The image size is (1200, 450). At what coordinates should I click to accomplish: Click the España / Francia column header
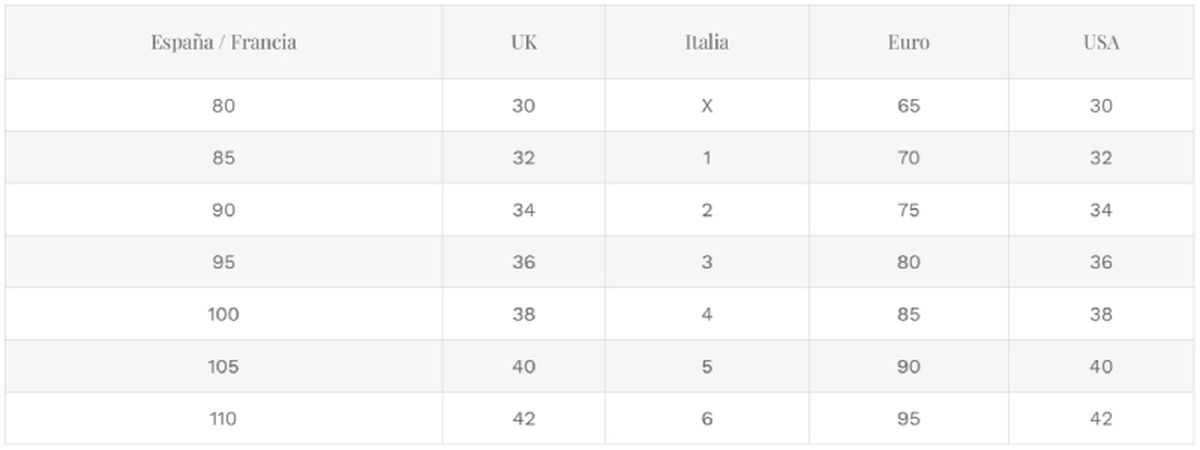pyautogui.click(x=223, y=43)
